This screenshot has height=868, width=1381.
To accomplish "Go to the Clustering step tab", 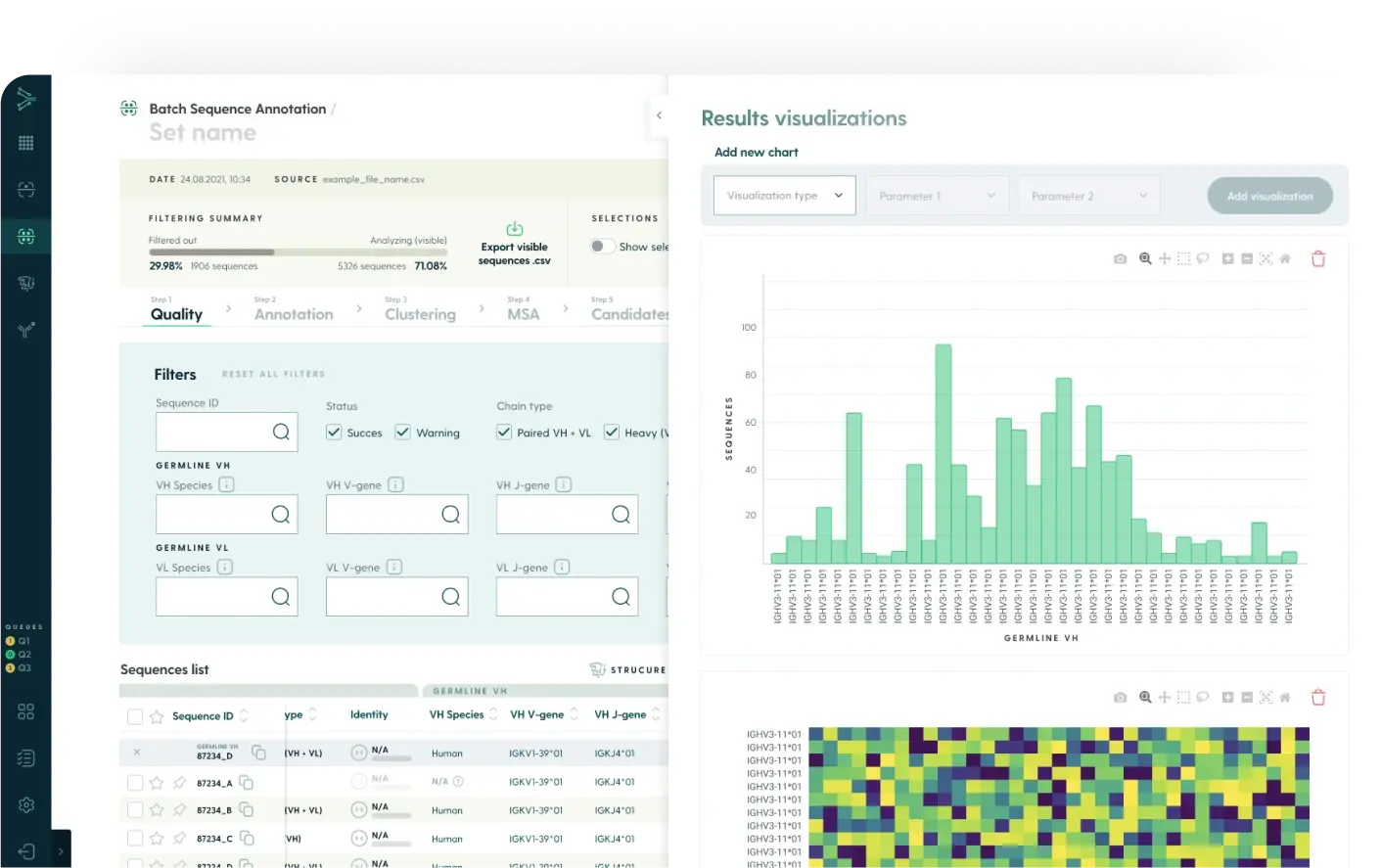I will pyautogui.click(x=420, y=314).
